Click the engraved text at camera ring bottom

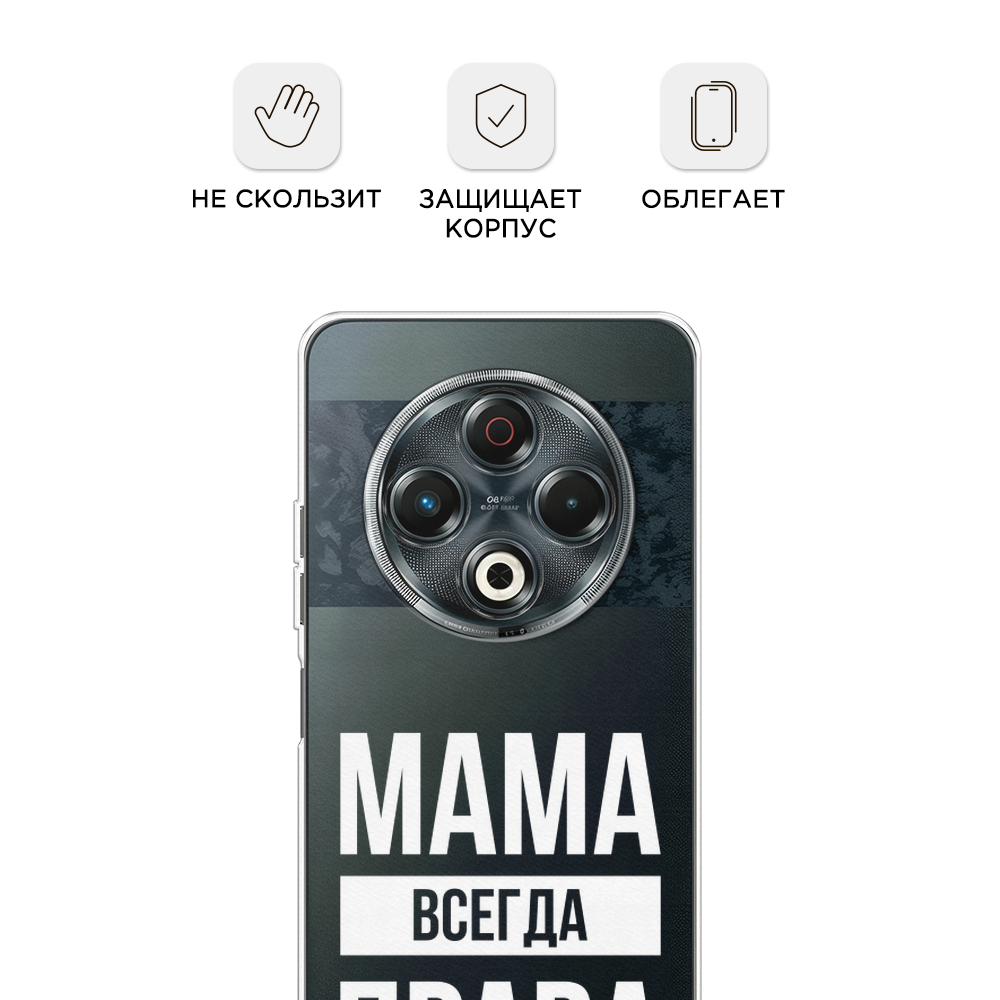[x=499, y=630]
